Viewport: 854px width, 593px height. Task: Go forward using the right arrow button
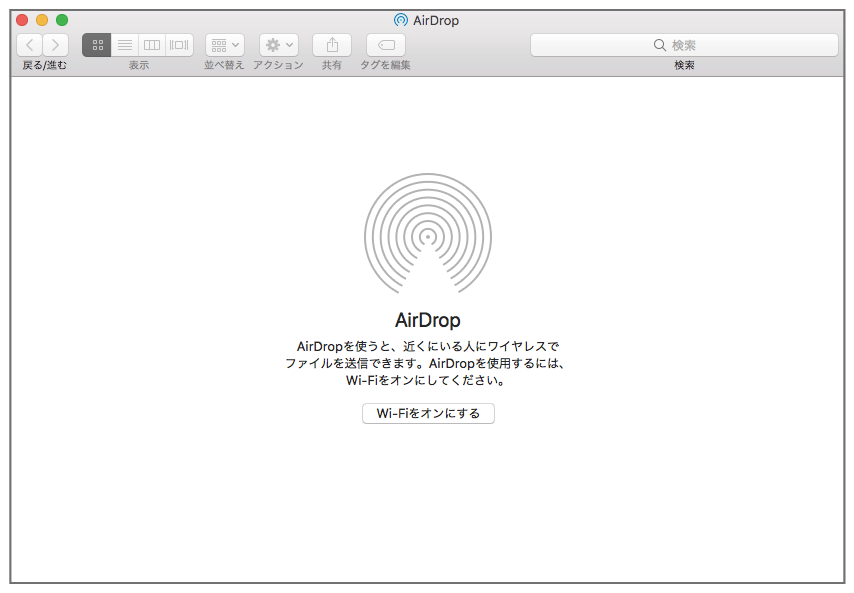56,45
